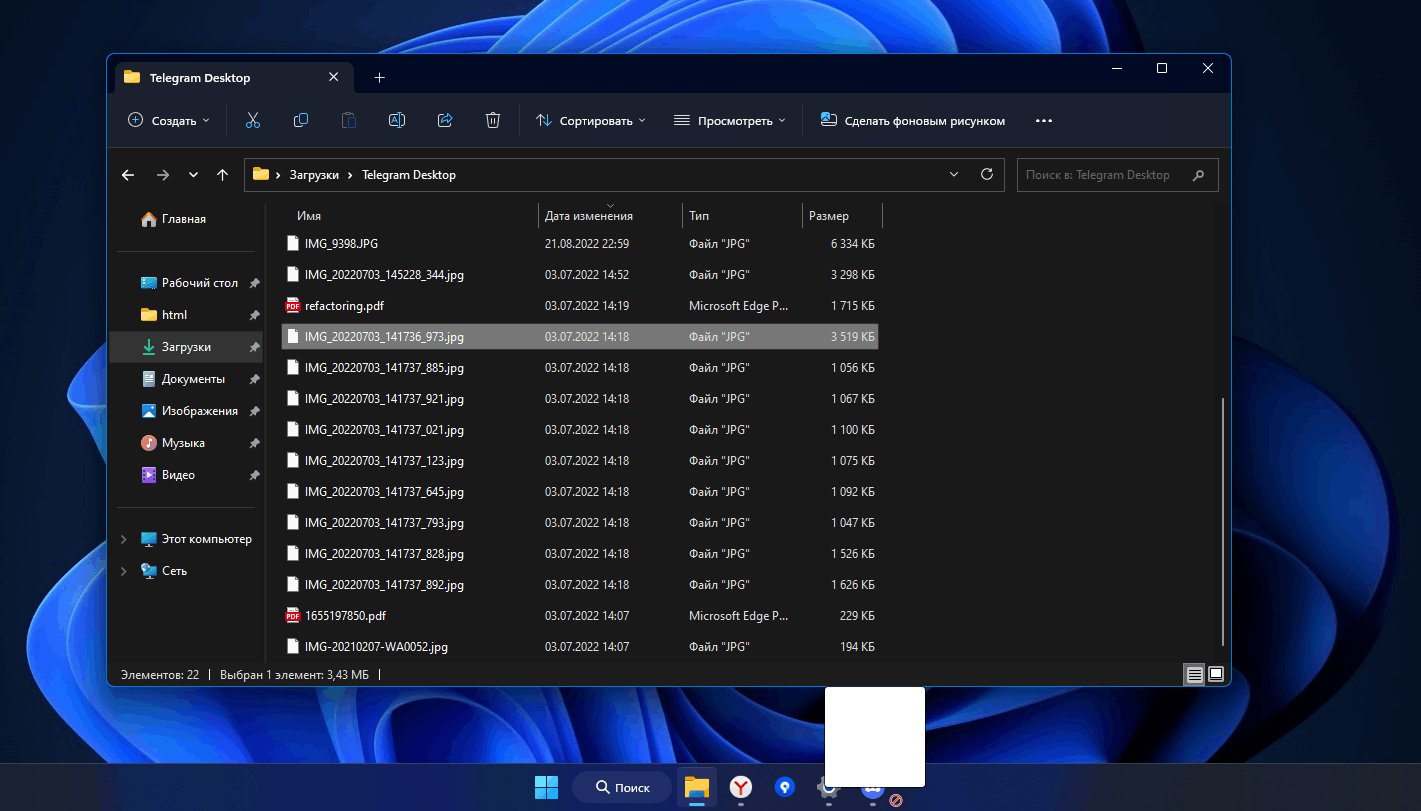
Task: Open the Просмотреть dropdown menu
Action: click(730, 120)
